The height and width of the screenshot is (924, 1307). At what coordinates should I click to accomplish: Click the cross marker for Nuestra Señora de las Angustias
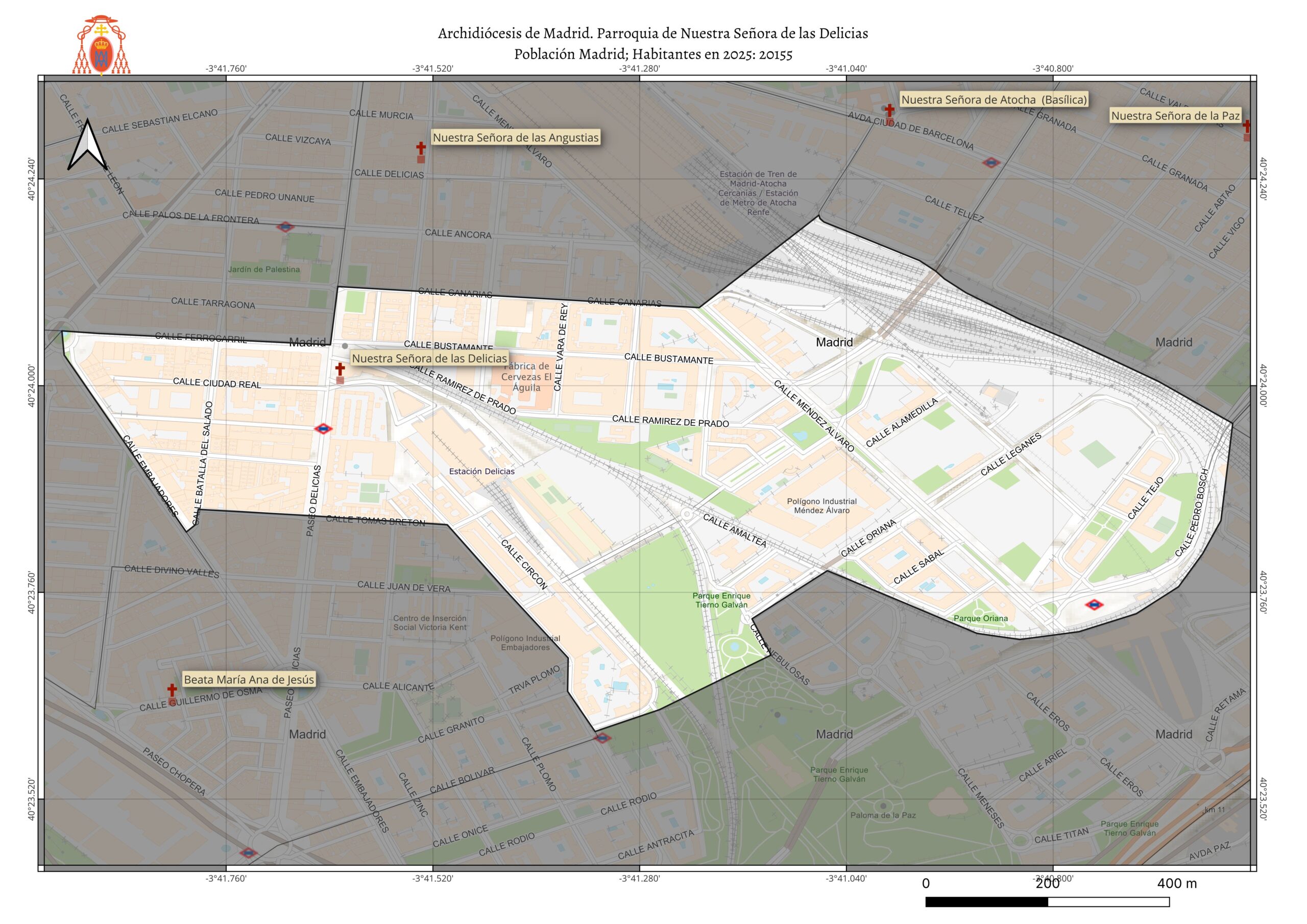point(421,149)
